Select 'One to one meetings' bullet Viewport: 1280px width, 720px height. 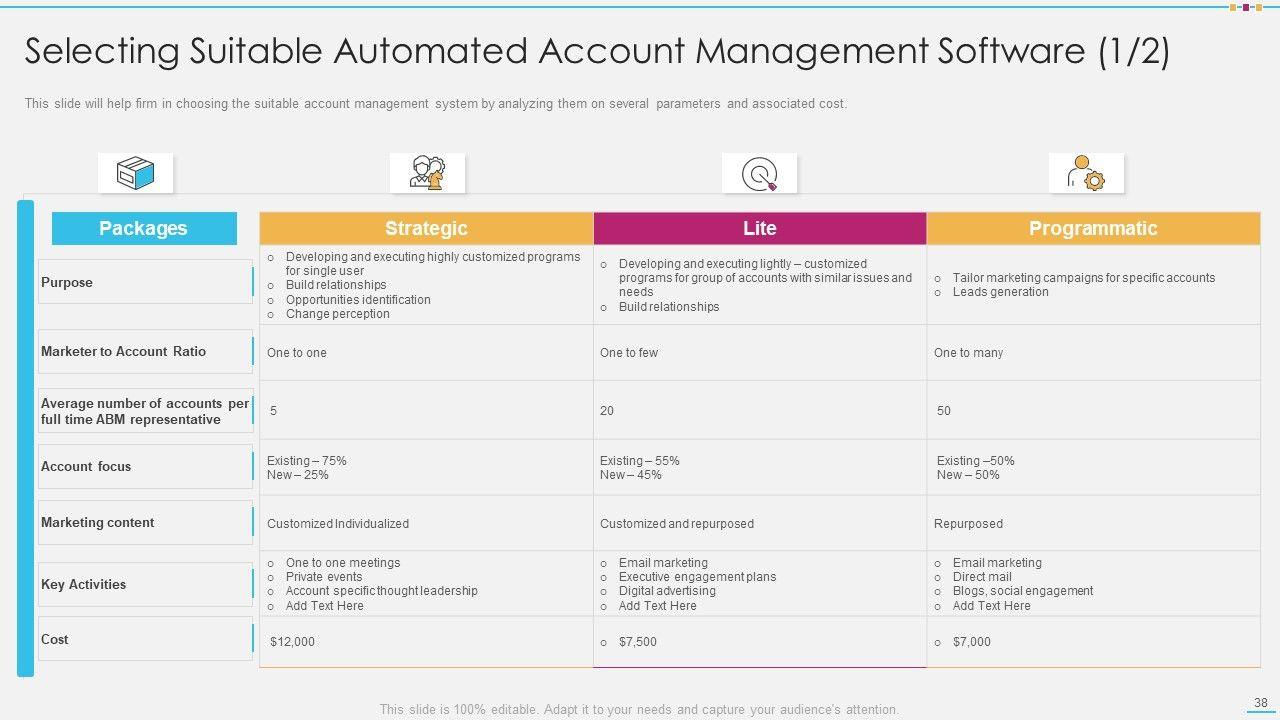[343, 563]
